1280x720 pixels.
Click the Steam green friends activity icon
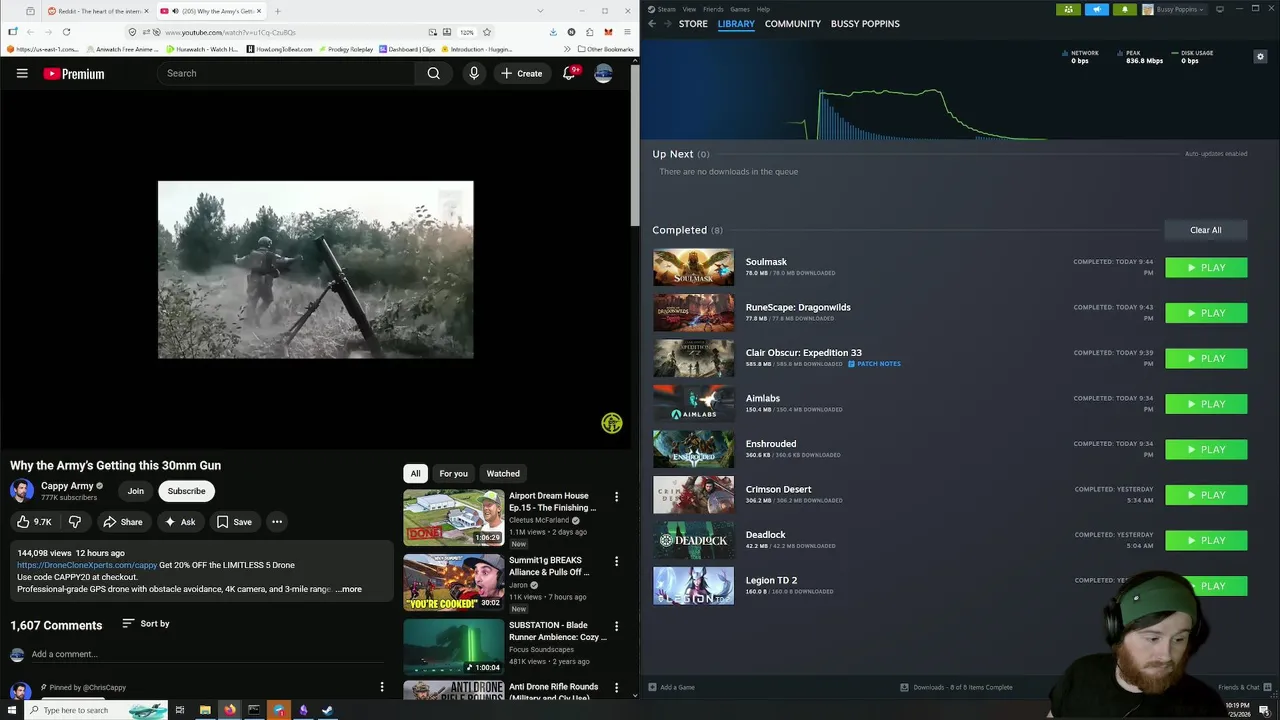1068,9
